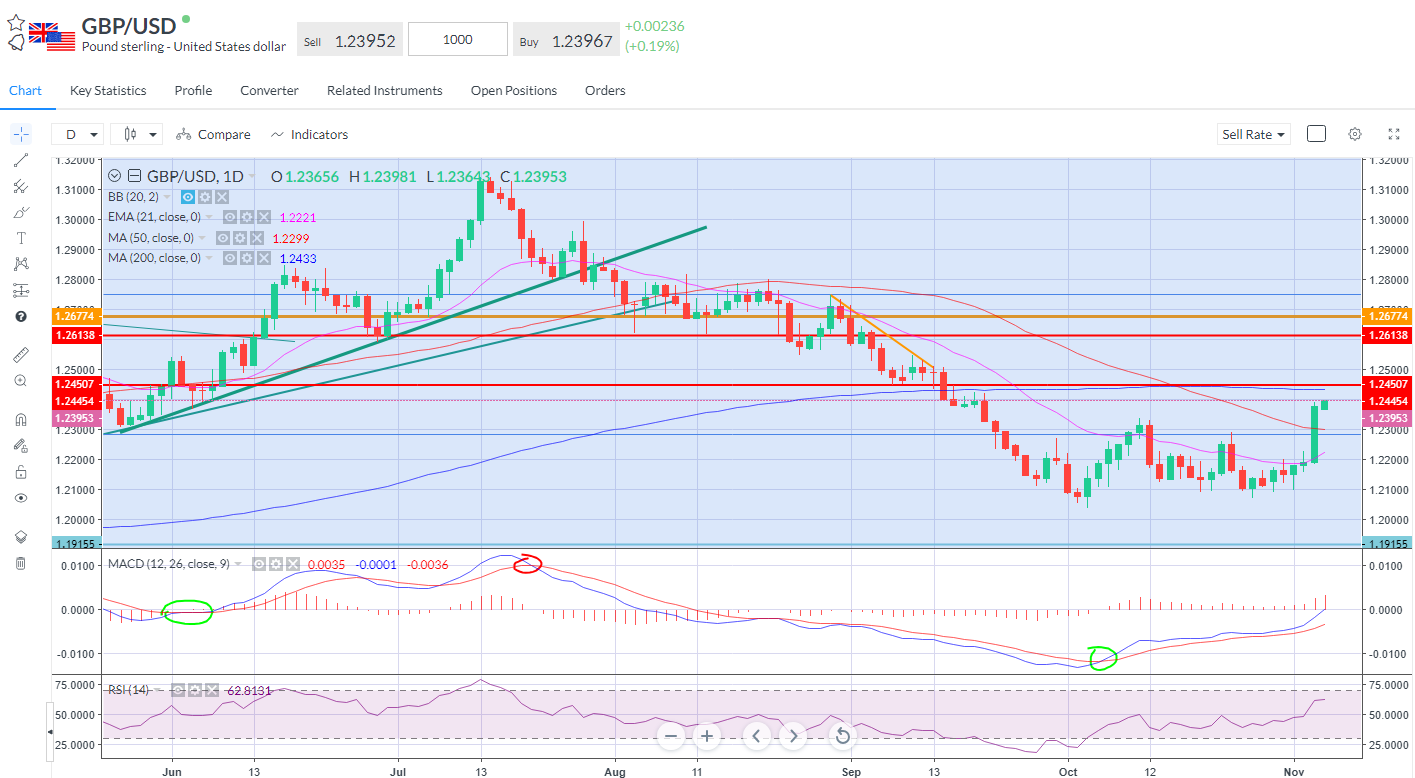The image size is (1415, 778).
Task: Open the object tree layers icon
Action: (20, 537)
